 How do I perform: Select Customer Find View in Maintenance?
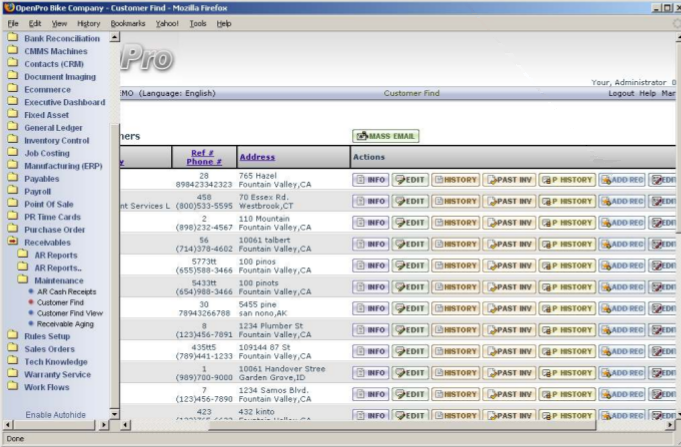(x=70, y=313)
